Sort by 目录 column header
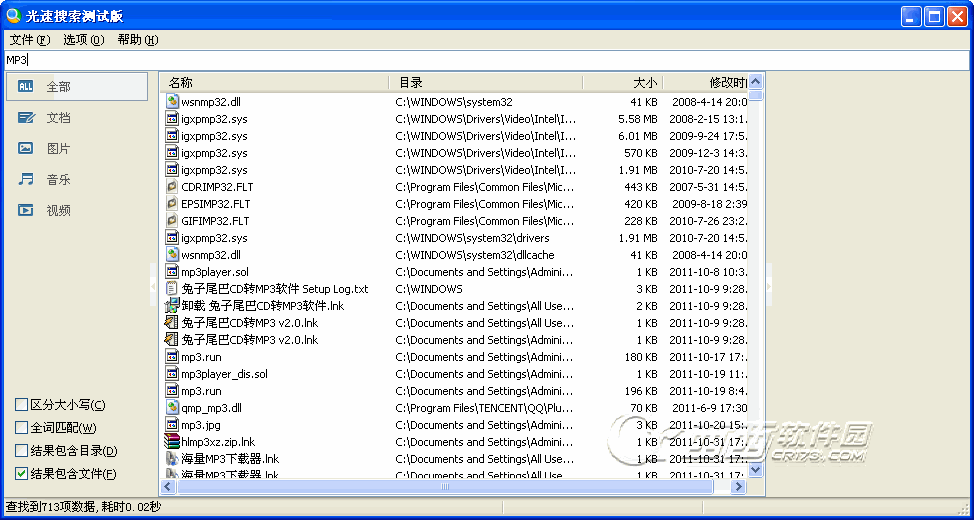Viewport: 974px width, 520px height. pos(486,83)
